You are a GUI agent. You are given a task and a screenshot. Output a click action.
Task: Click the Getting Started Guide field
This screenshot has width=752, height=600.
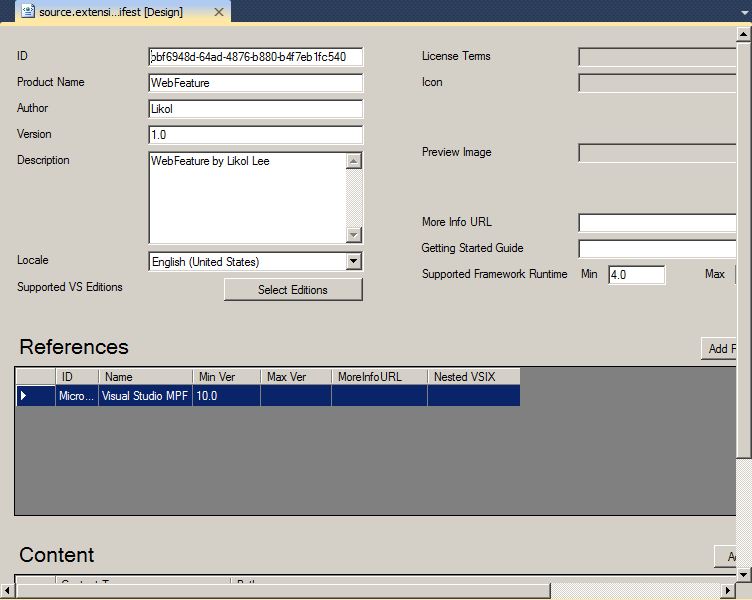tap(657, 249)
